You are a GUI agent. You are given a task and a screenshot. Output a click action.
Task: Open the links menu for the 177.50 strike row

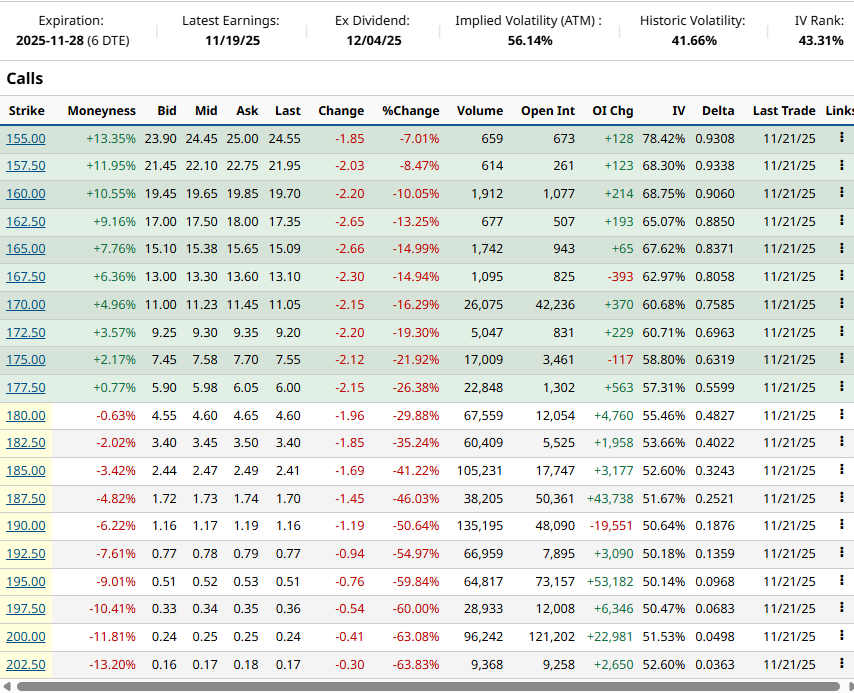(841, 386)
